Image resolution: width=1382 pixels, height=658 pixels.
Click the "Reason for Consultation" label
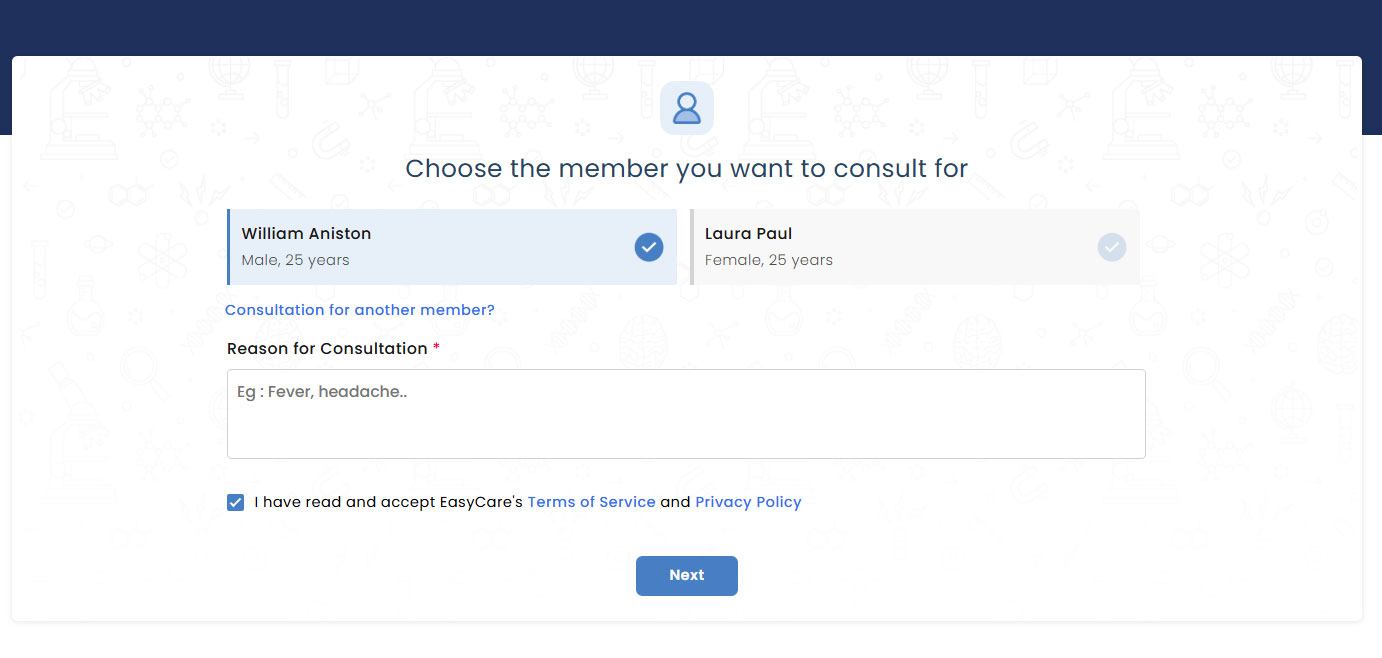coord(325,348)
